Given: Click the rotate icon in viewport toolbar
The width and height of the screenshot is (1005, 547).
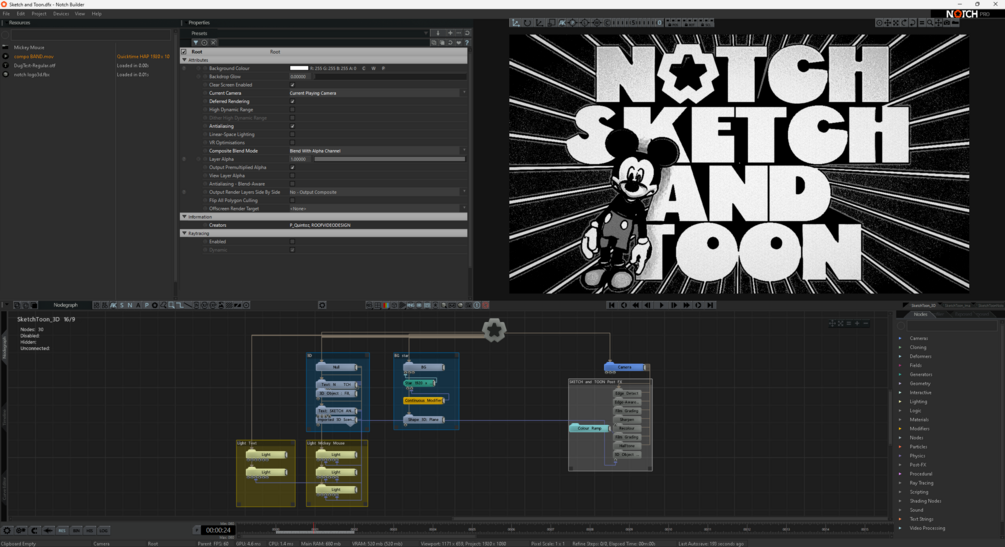Looking at the screenshot, I should coord(527,22).
